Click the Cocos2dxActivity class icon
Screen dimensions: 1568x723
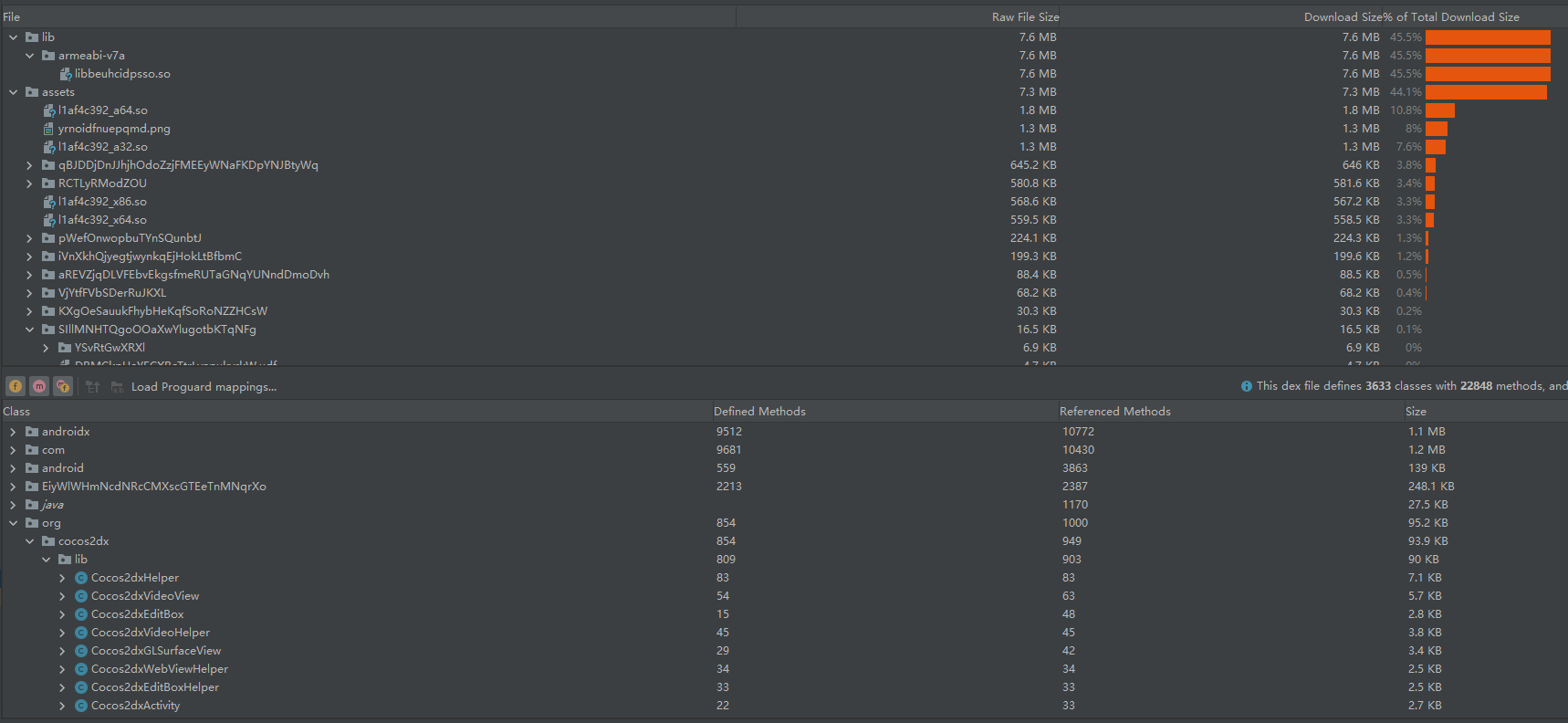pos(81,706)
